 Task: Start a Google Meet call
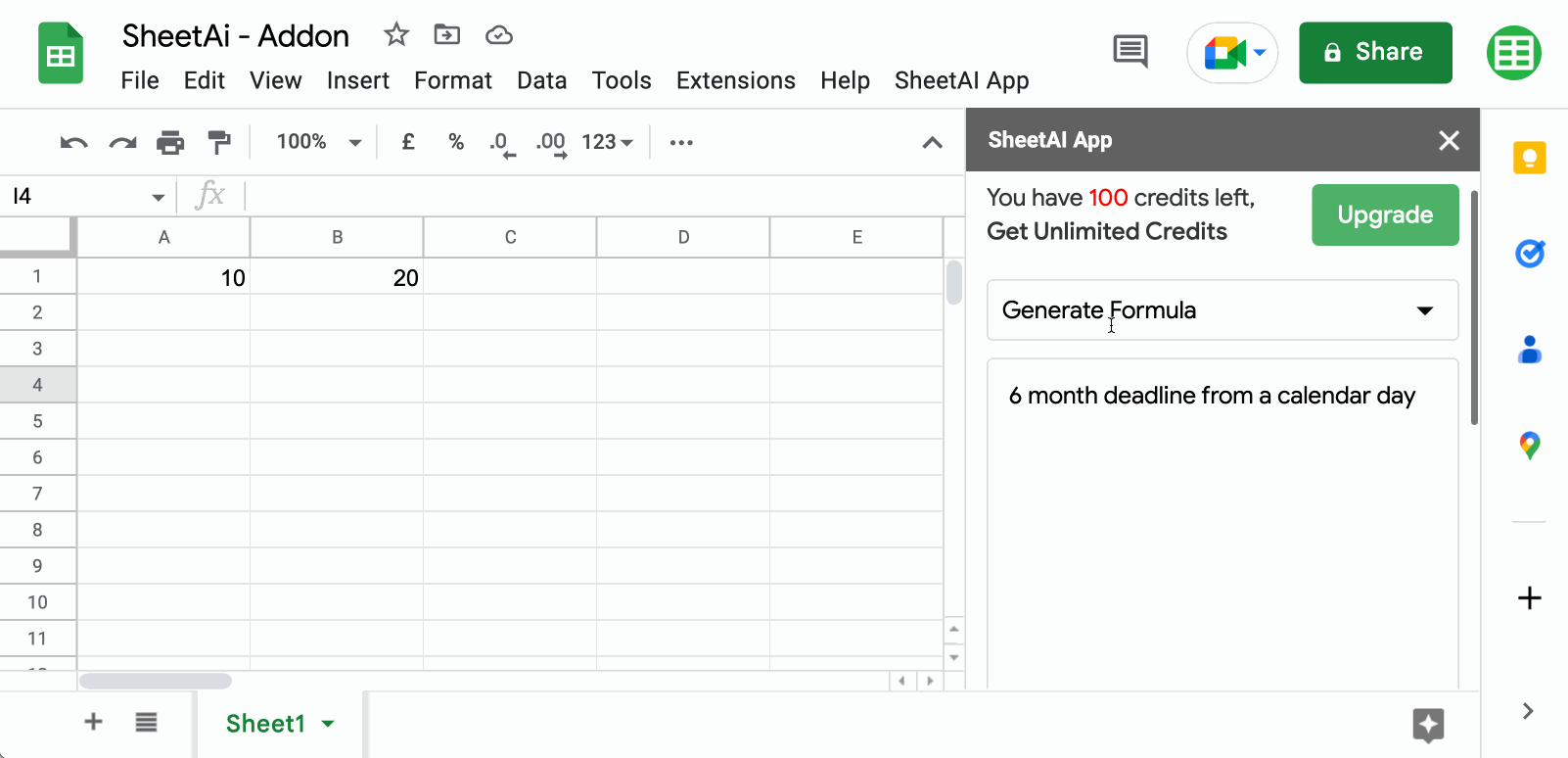coord(1232,53)
